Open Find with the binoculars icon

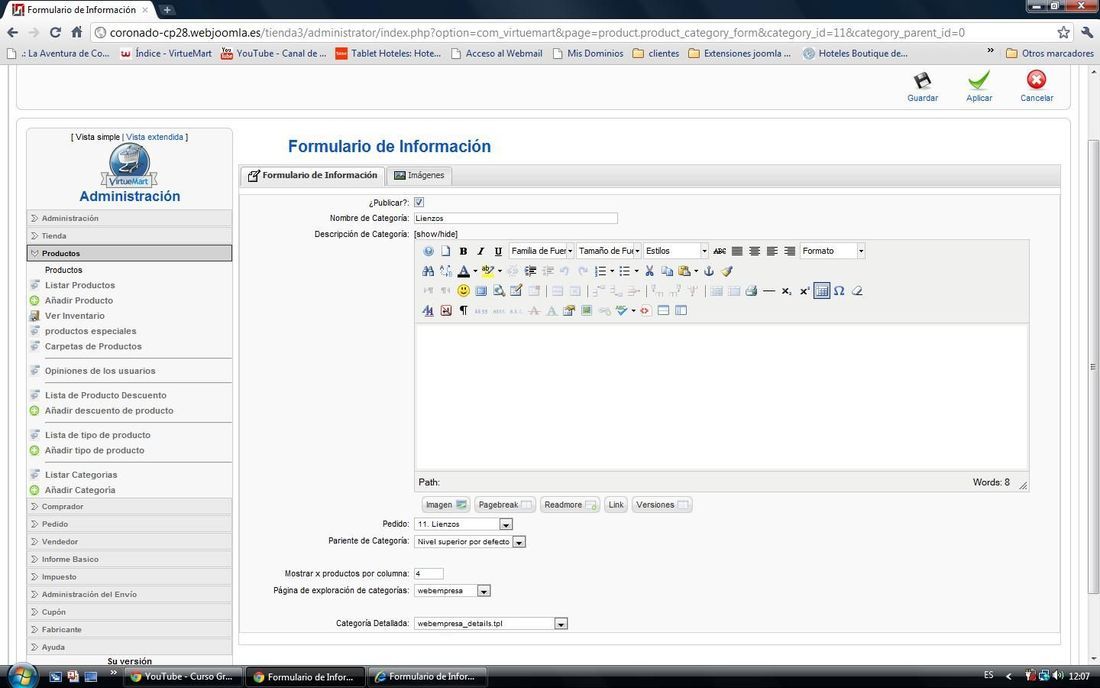428,271
